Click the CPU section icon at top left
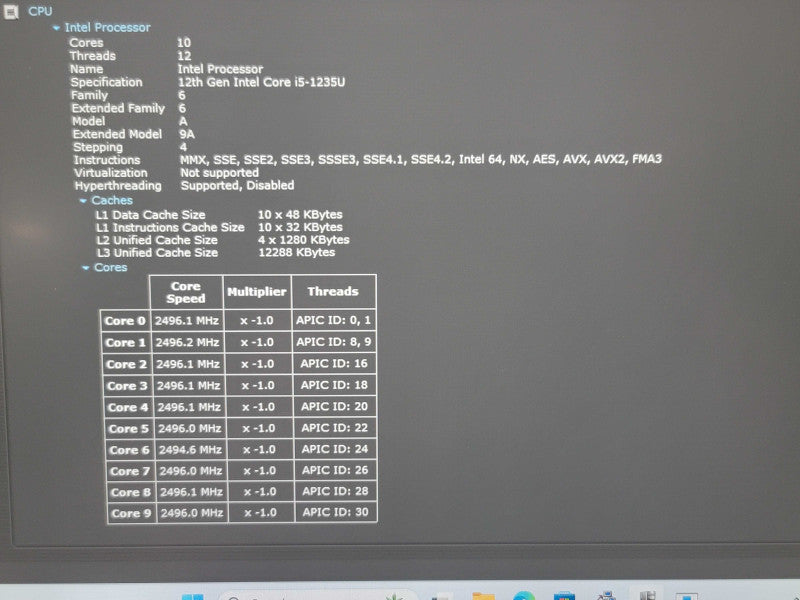Viewport: 800px width, 600px height. tap(11, 12)
